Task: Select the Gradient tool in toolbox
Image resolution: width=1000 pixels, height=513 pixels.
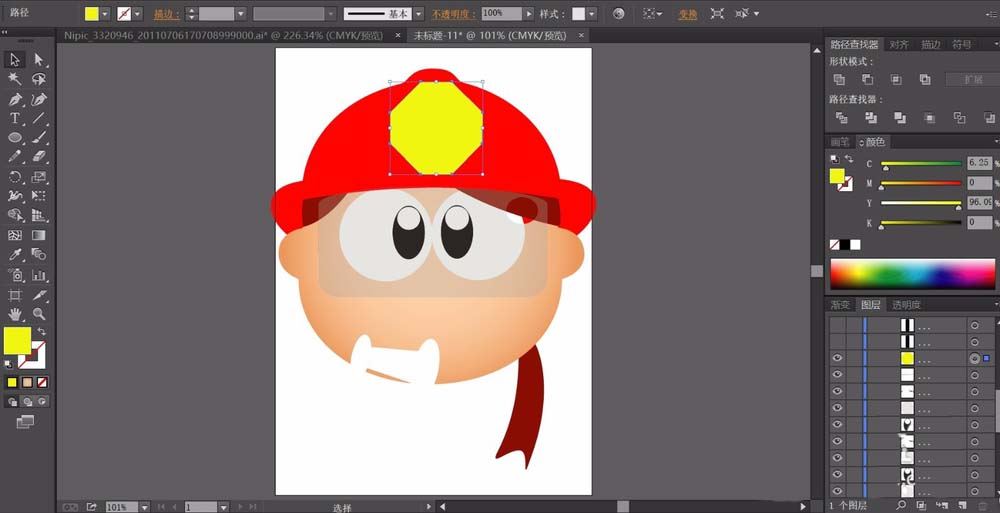Action: [x=39, y=235]
